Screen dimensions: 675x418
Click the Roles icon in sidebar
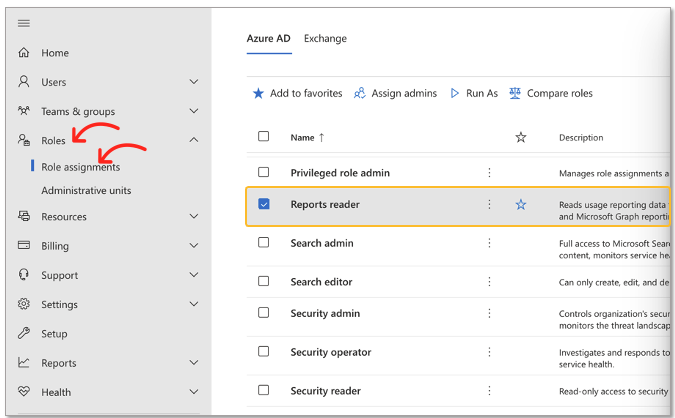click(x=24, y=140)
